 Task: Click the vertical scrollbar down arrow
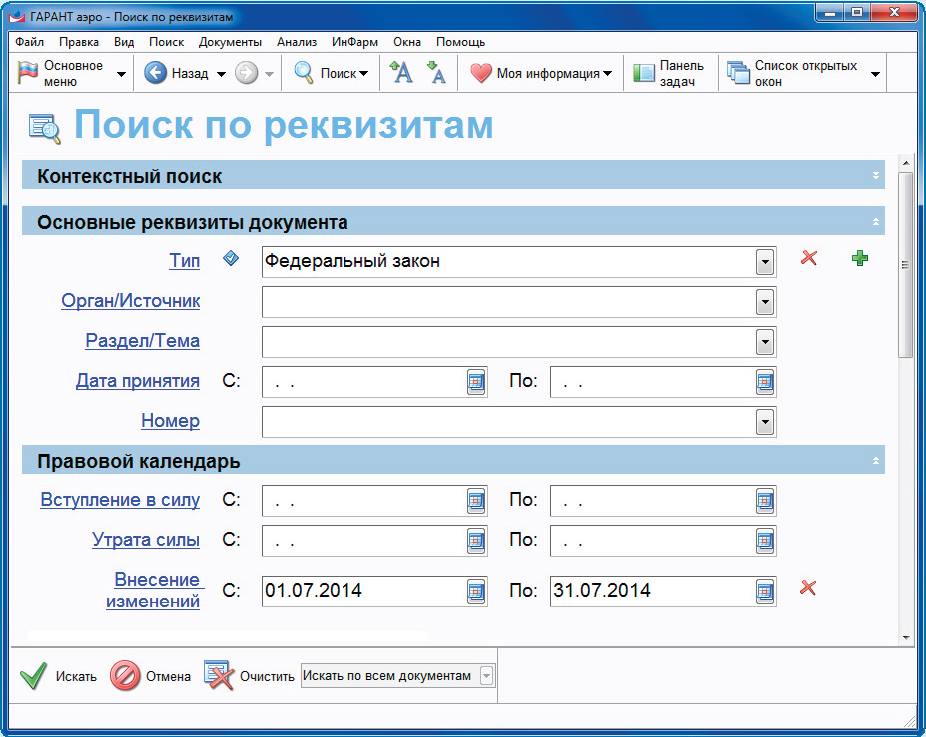coord(905,637)
